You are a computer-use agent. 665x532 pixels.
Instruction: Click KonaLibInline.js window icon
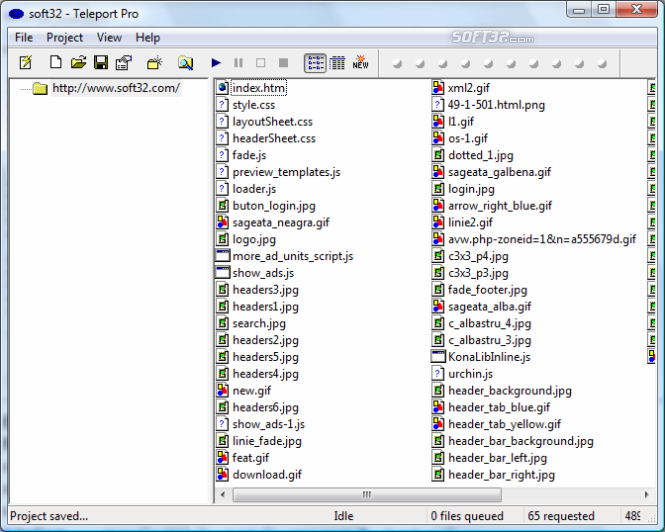point(438,357)
